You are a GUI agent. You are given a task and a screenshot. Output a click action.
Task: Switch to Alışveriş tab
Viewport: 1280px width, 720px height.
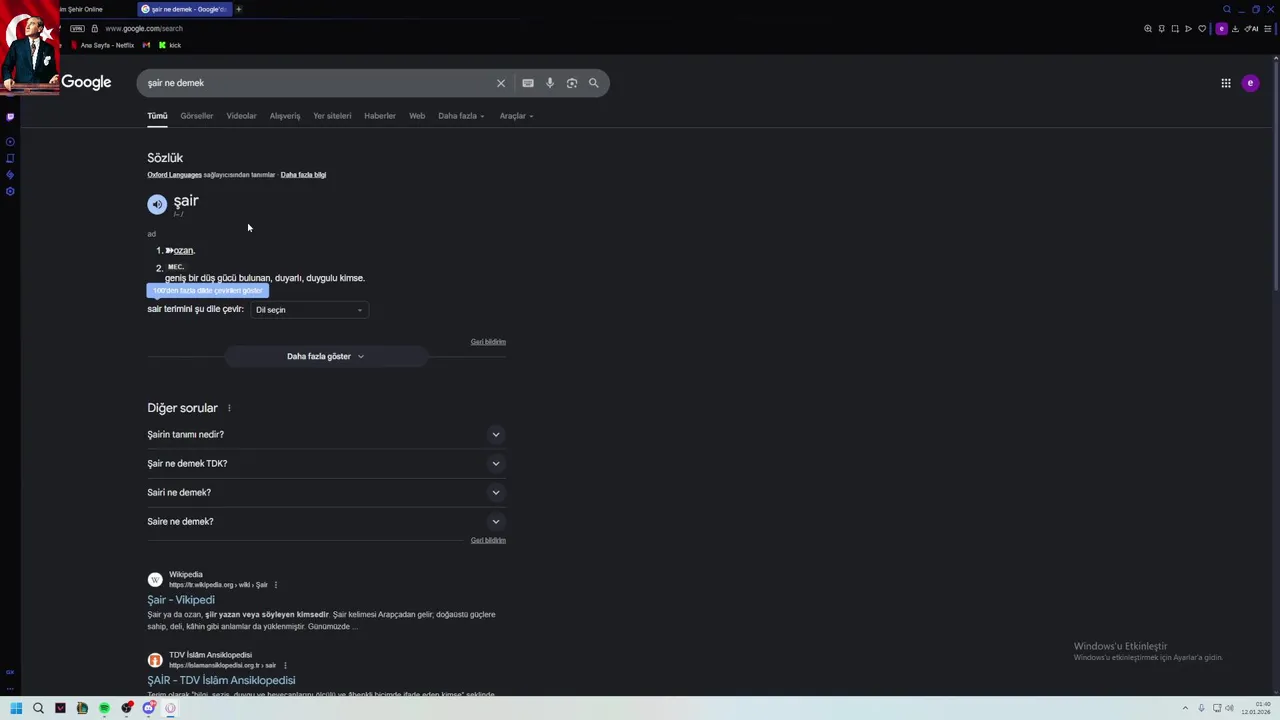[285, 116]
